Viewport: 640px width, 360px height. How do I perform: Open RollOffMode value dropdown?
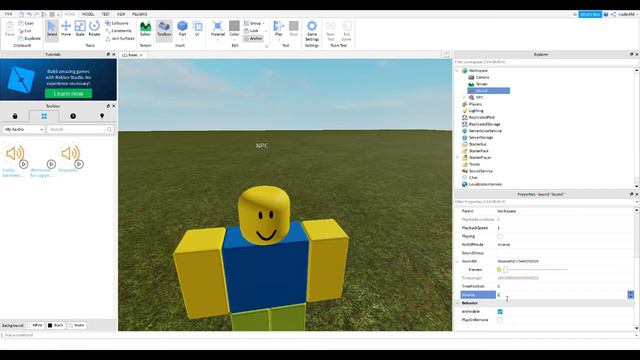(565, 244)
